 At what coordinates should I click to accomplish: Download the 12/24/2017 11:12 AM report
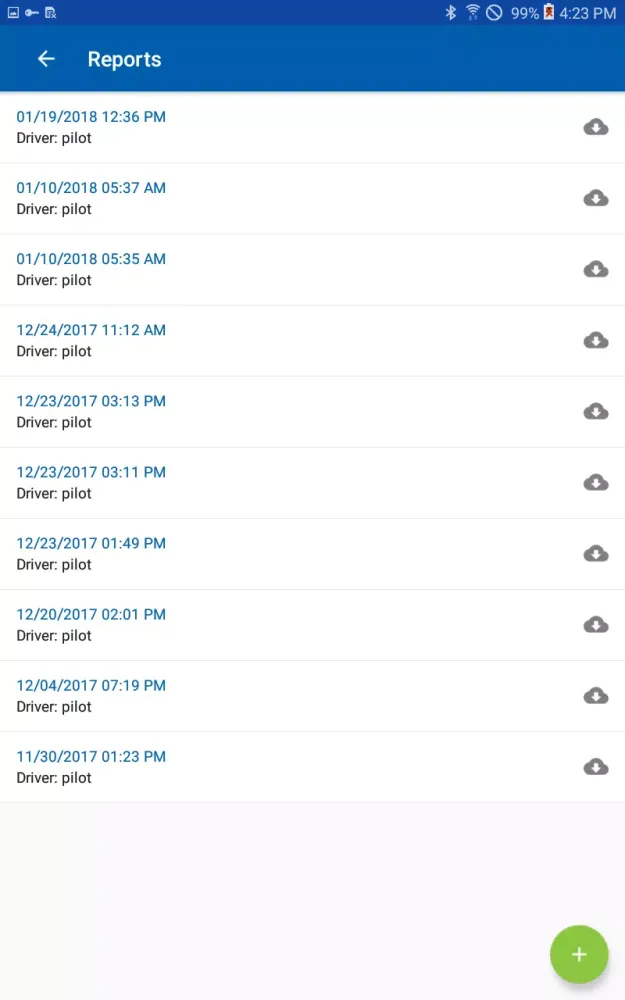pos(596,340)
